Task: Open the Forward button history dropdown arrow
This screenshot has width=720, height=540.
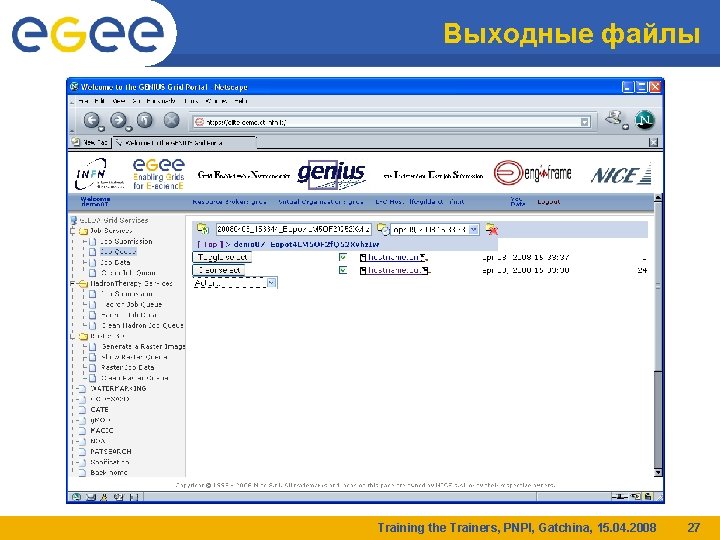Action: point(129,129)
